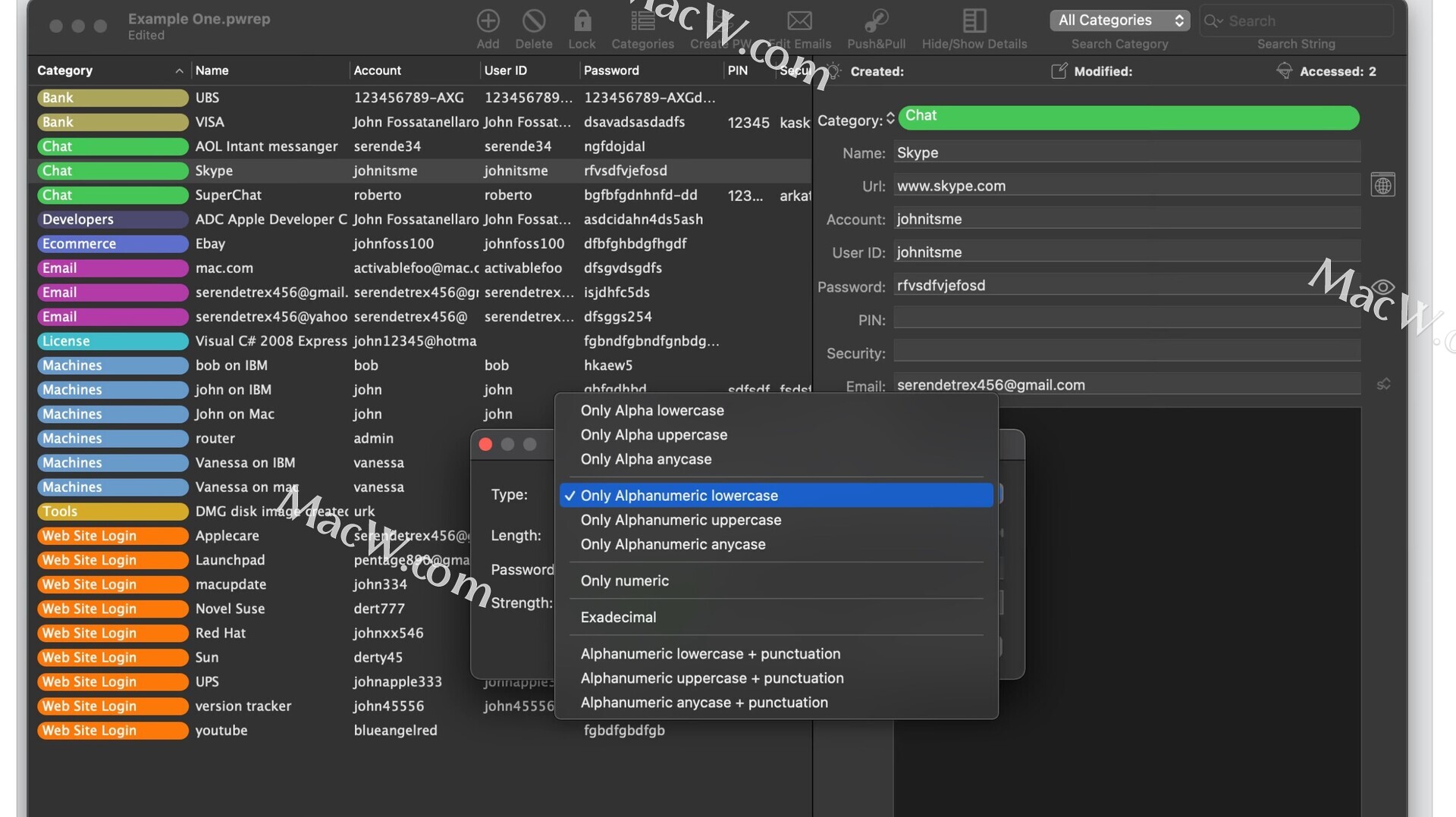Click the Name field containing Skype
Image resolution: width=1456 pixels, height=817 pixels.
(1127, 153)
